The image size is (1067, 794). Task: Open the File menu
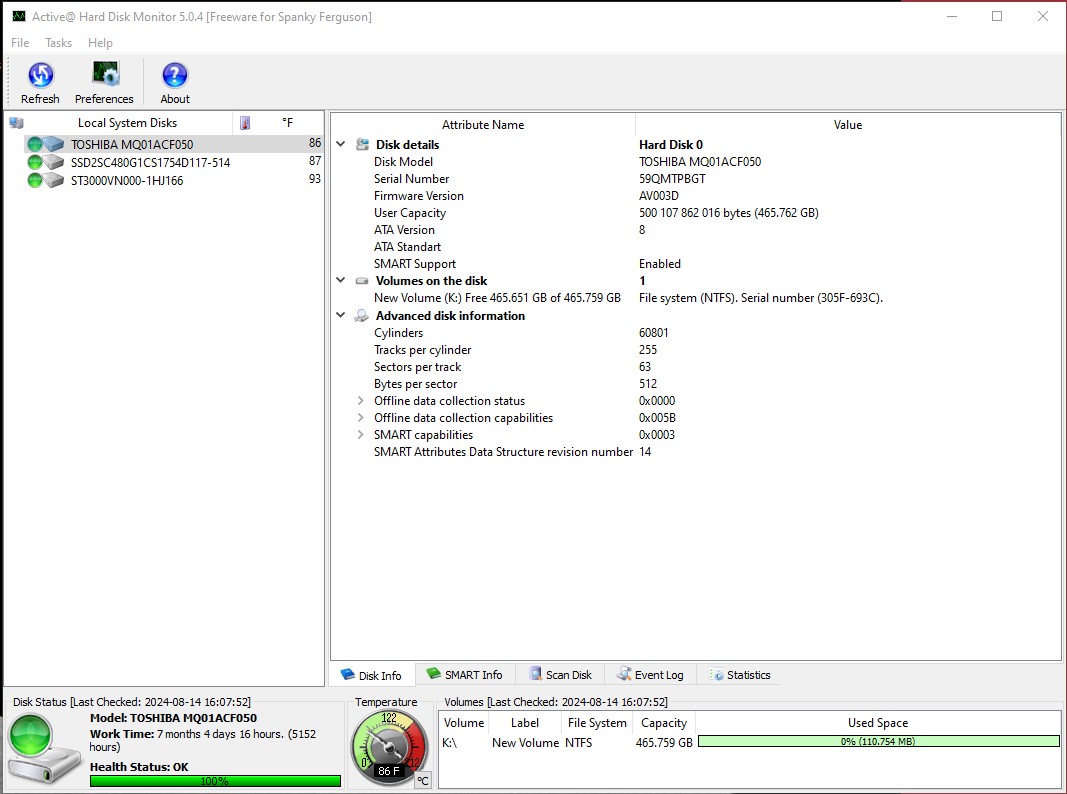[x=18, y=43]
